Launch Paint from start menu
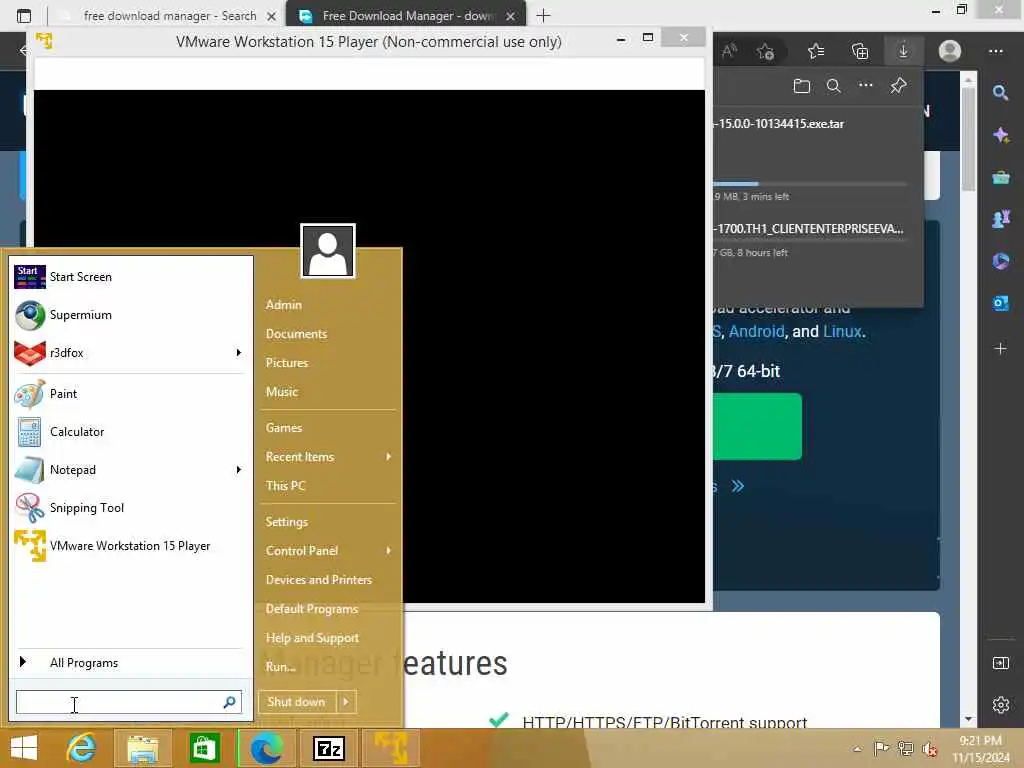 (129, 394)
